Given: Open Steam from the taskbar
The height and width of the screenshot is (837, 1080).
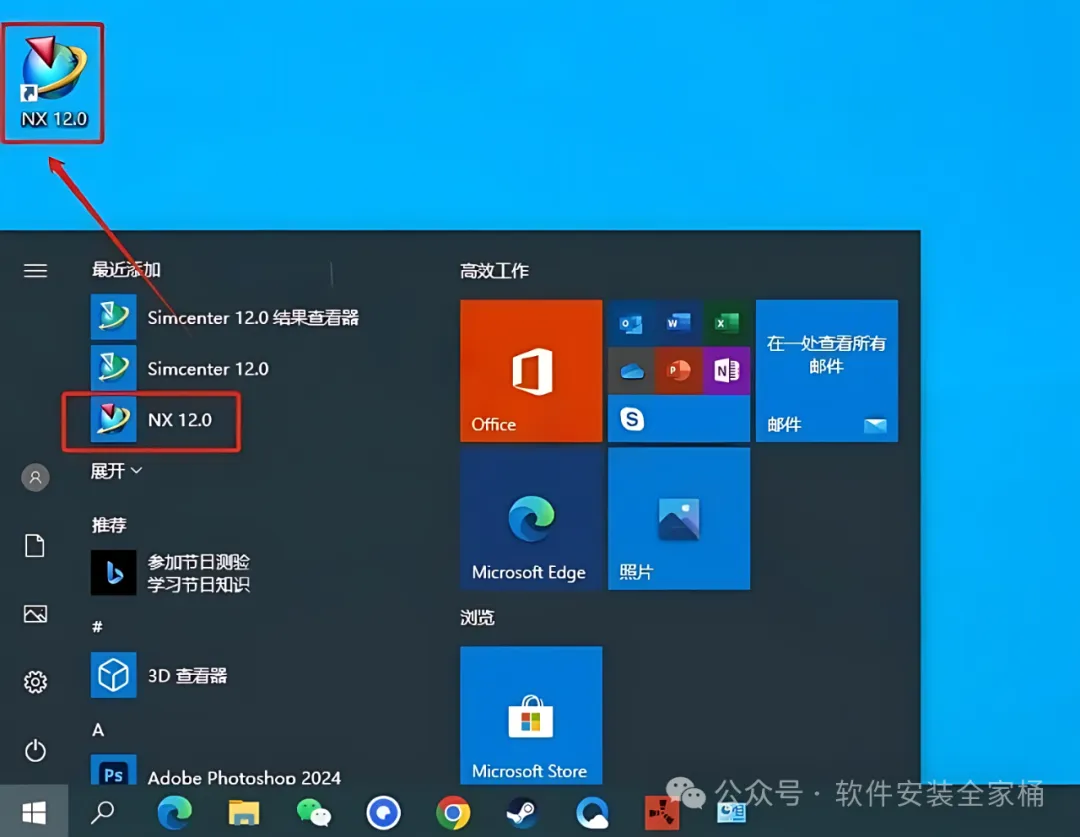Looking at the screenshot, I should (522, 814).
